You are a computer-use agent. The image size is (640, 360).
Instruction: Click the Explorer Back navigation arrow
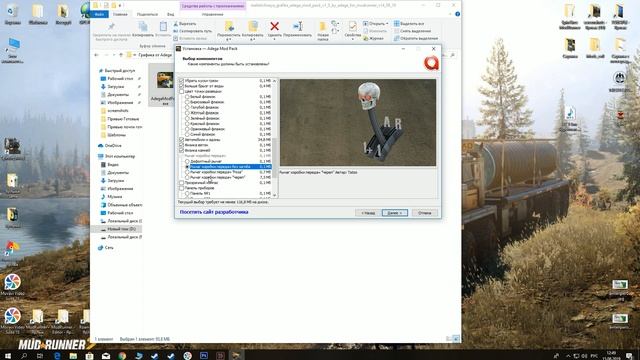[97, 55]
